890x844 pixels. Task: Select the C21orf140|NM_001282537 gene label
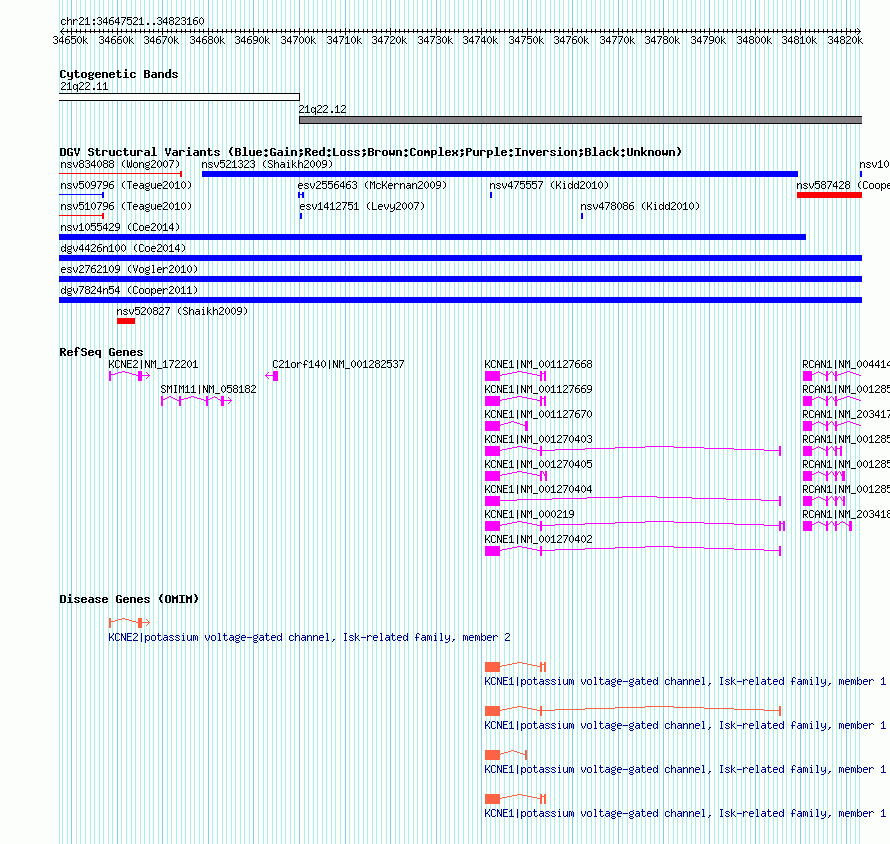pyautogui.click(x=338, y=364)
